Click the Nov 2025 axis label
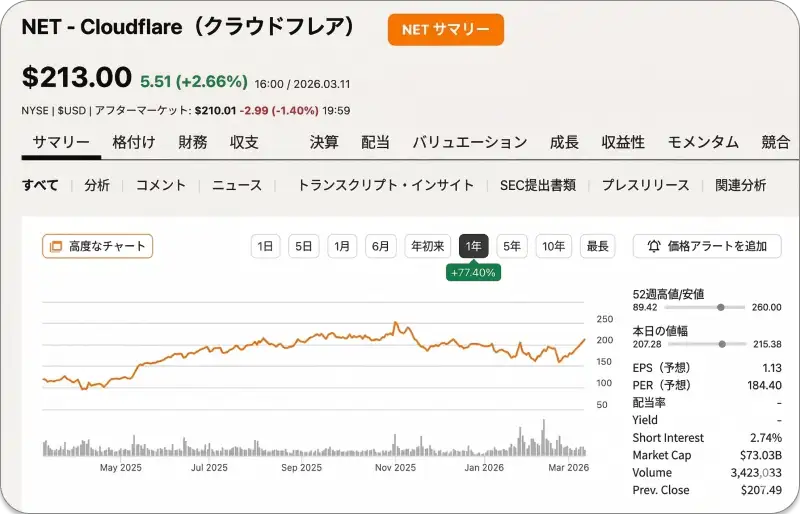800x514 pixels. point(395,468)
